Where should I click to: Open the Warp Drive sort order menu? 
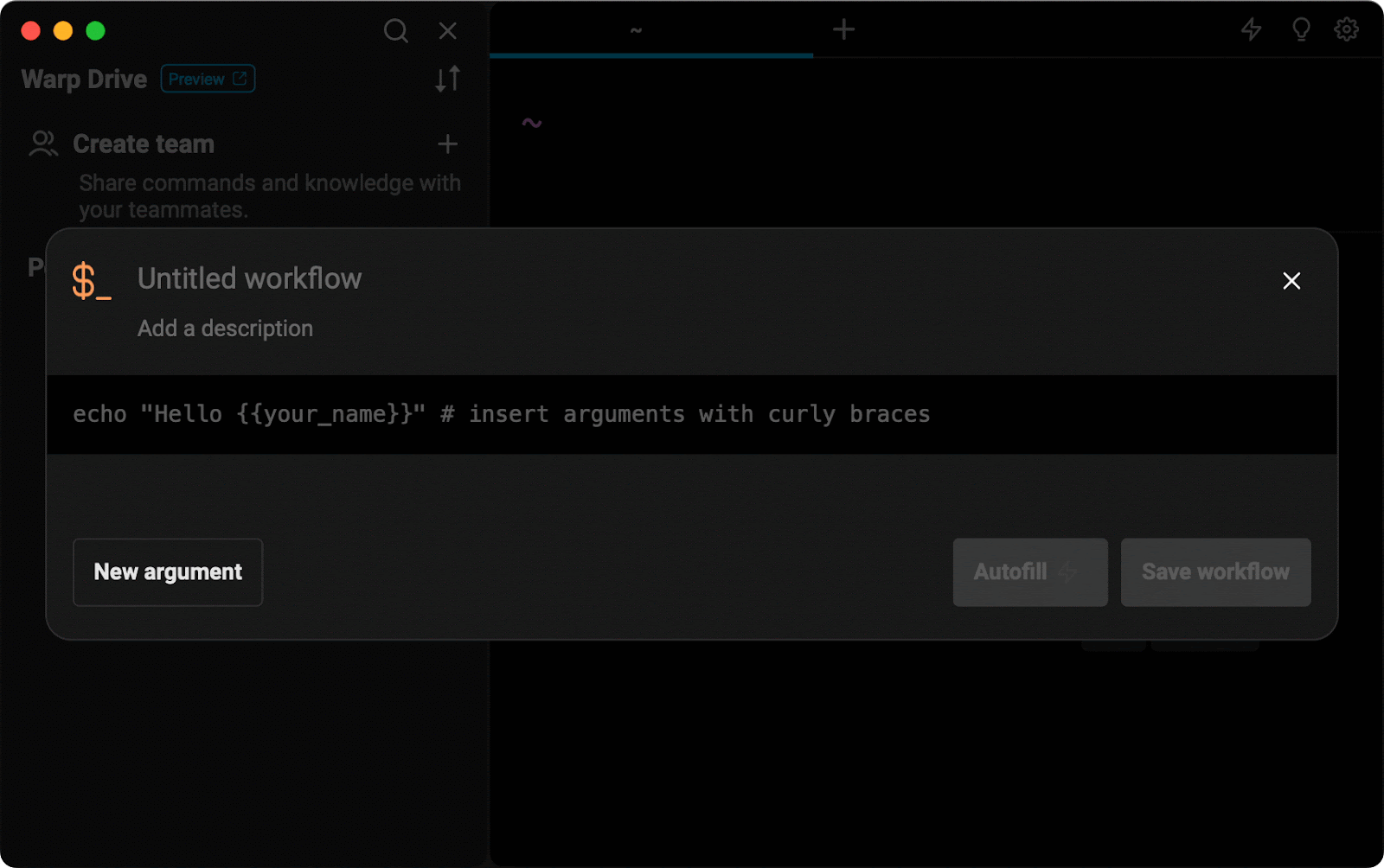(447, 80)
